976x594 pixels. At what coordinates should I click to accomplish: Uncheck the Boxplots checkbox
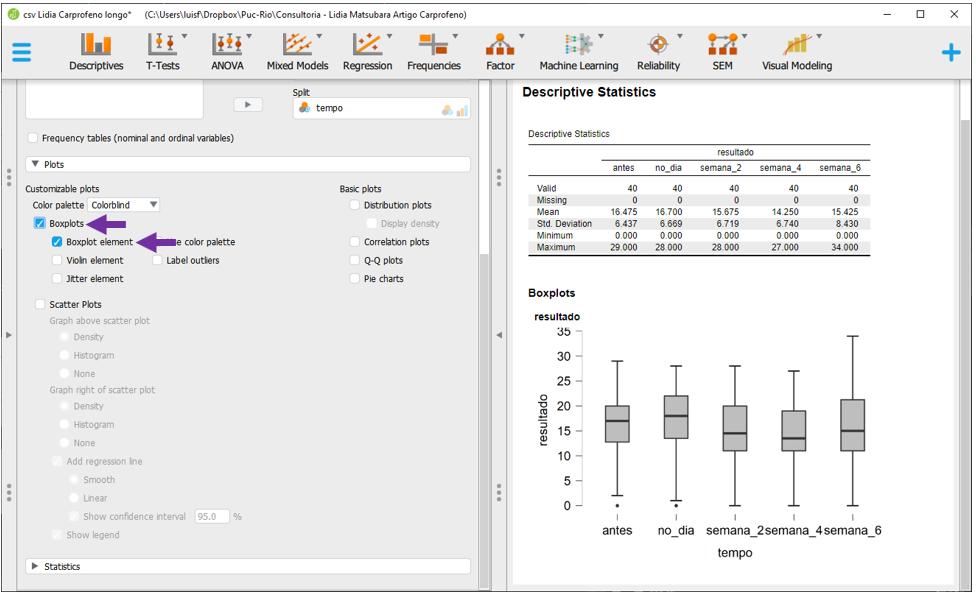pos(40,223)
